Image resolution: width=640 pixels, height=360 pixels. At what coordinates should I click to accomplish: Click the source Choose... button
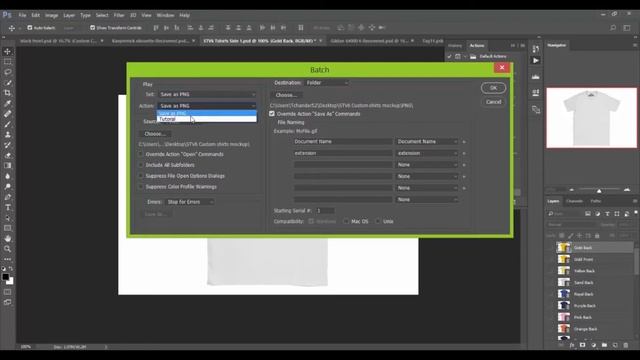click(x=155, y=134)
